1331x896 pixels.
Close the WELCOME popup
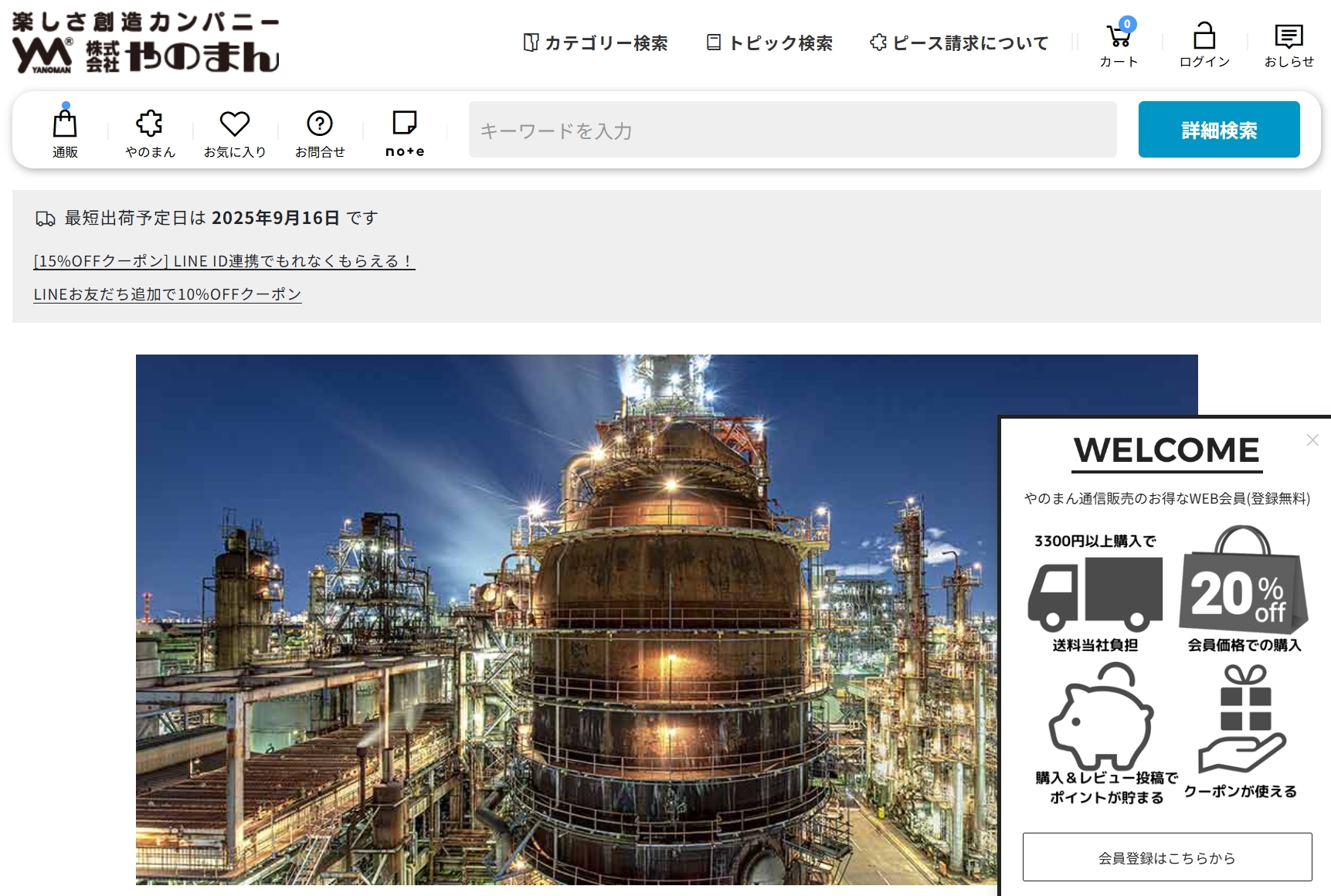1312,440
